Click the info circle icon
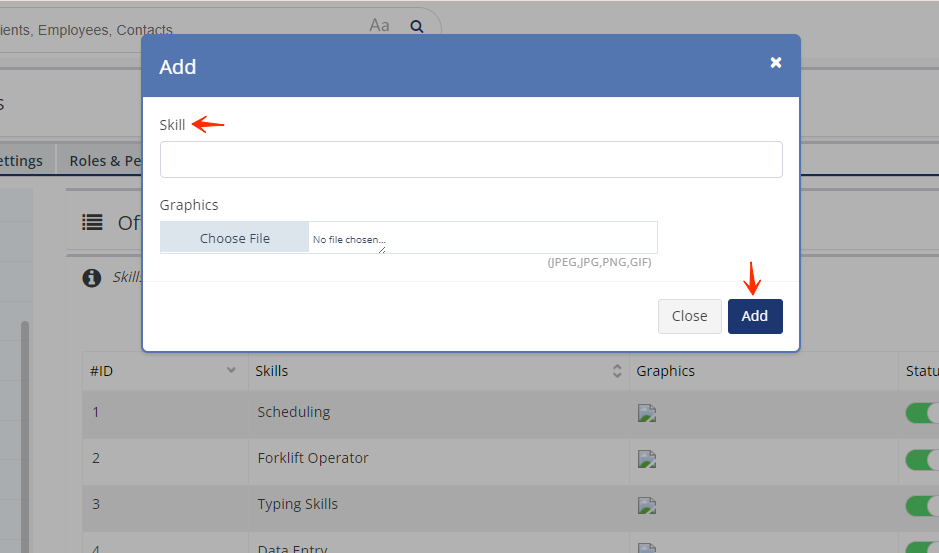Image resolution: width=939 pixels, height=553 pixels. 91,278
